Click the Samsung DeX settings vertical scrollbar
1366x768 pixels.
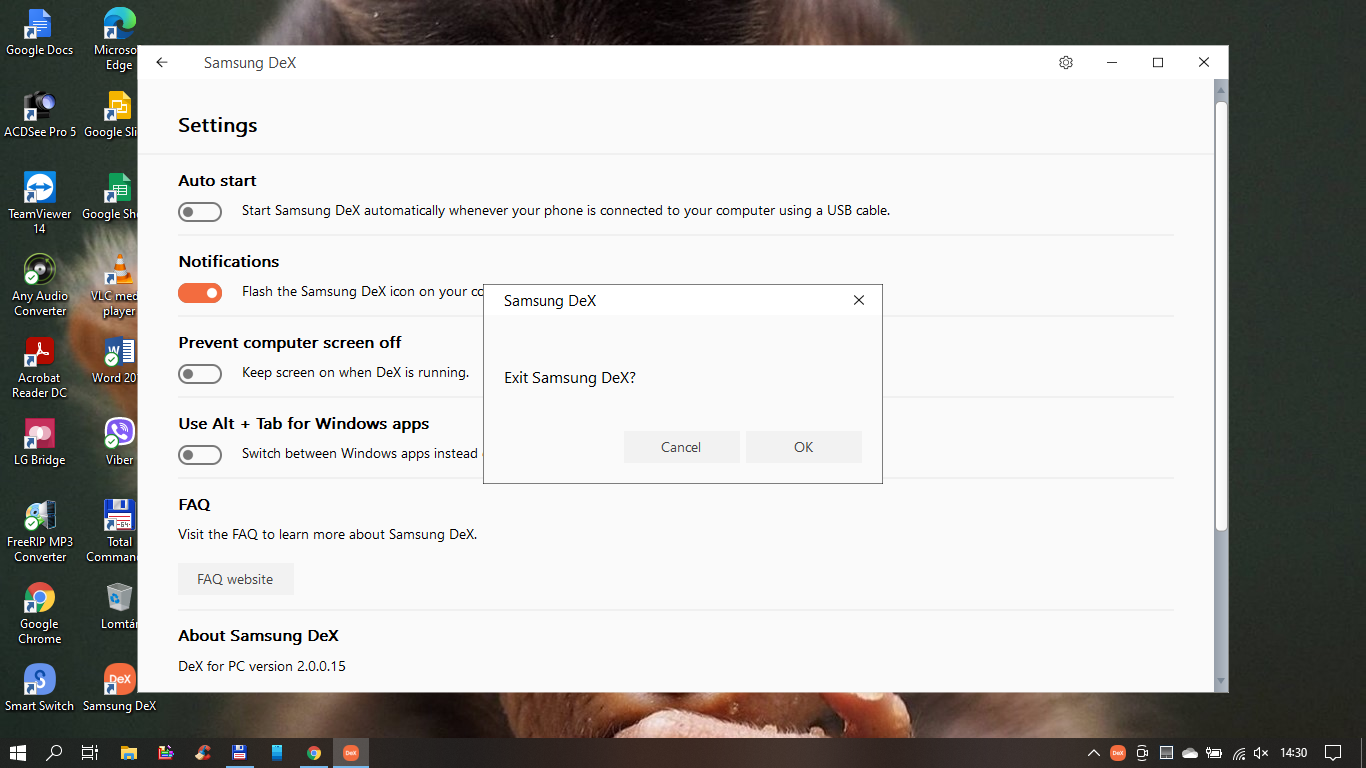pos(1220,315)
